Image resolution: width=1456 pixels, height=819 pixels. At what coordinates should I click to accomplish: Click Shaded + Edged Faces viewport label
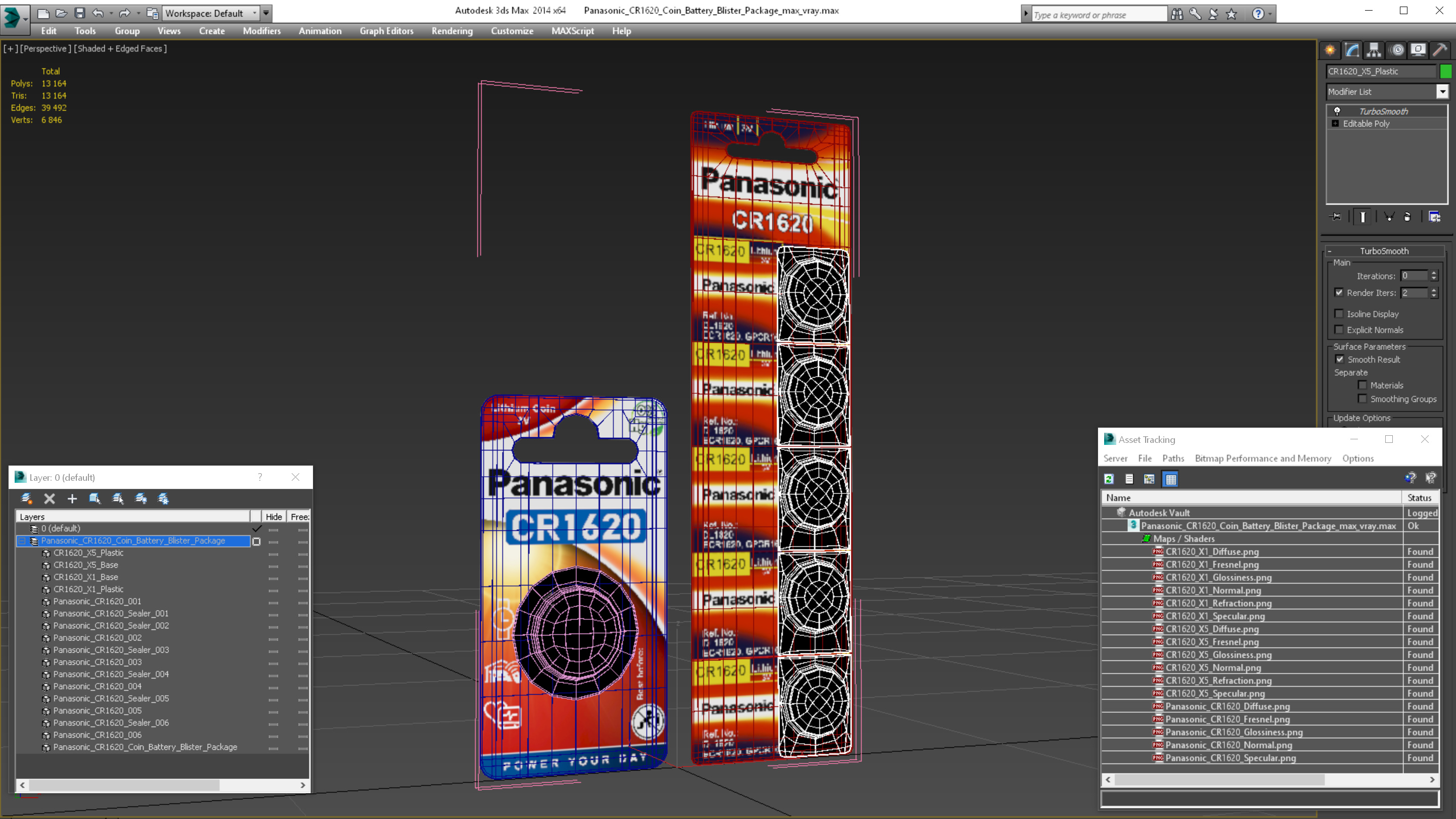[x=120, y=49]
